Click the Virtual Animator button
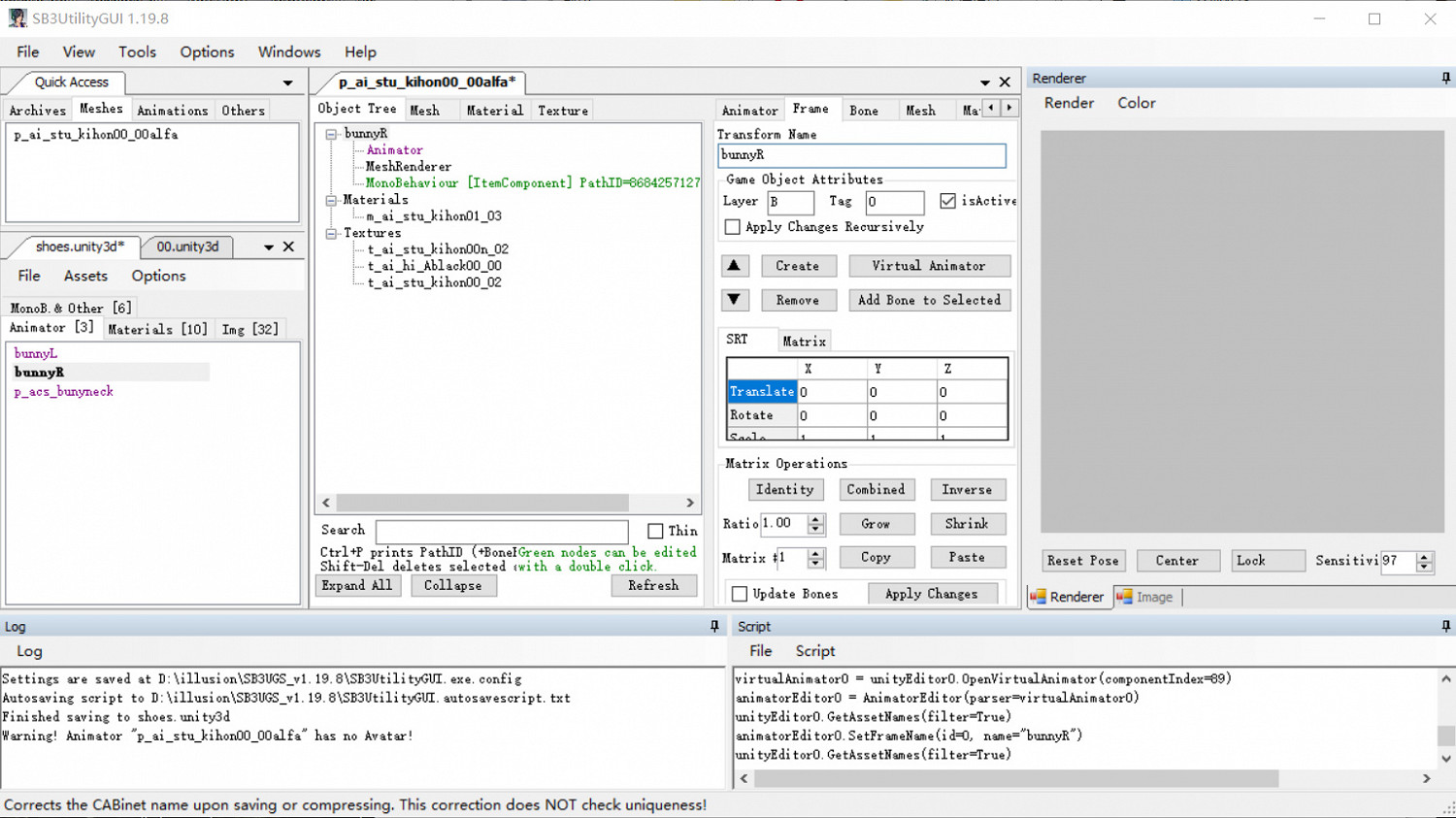 coord(928,266)
